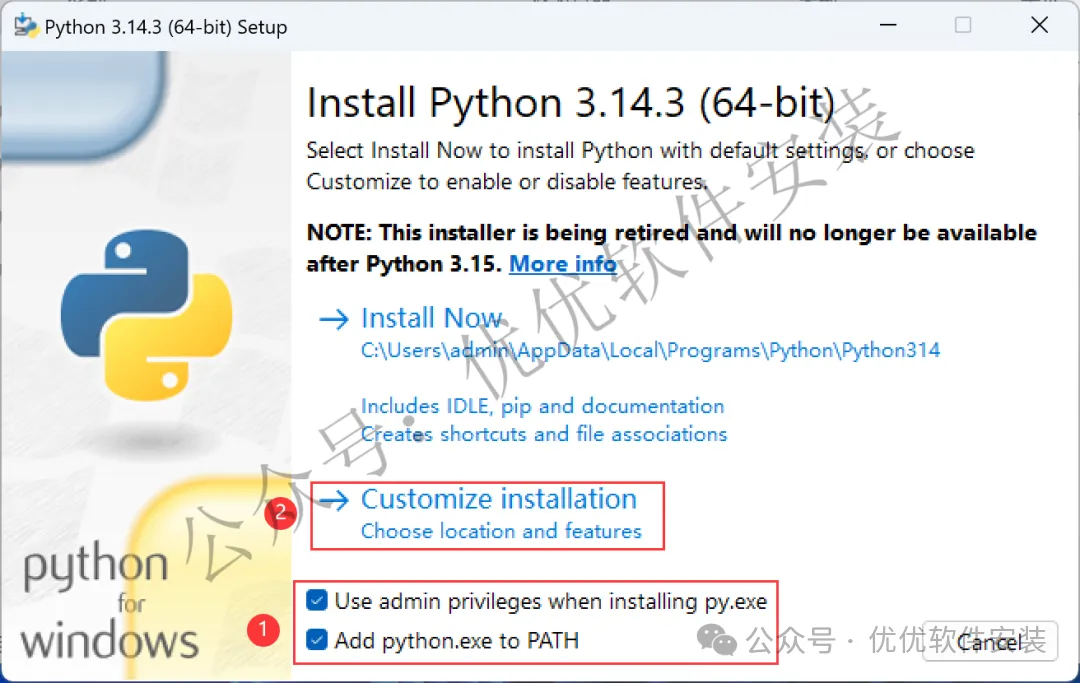Viewport: 1080px width, 683px height.
Task: Click the NOTE installer being retired text
Action: pyautogui.click(x=672, y=248)
